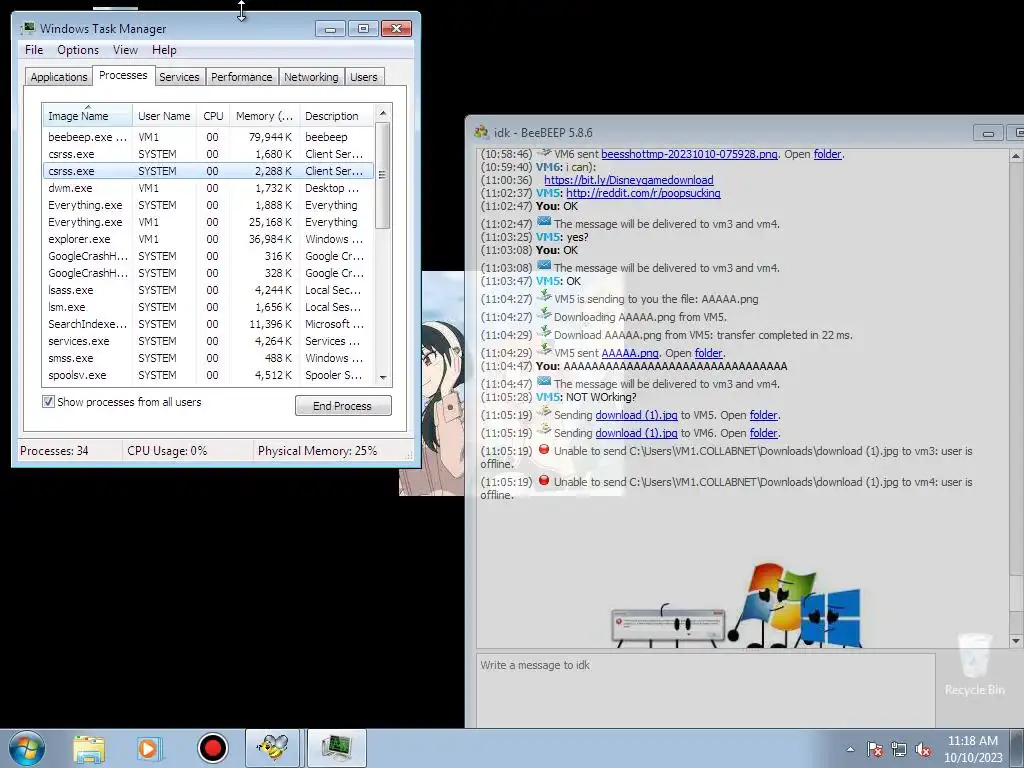Select the lsass.exe process row
The height and width of the screenshot is (768, 1024).
(209, 290)
